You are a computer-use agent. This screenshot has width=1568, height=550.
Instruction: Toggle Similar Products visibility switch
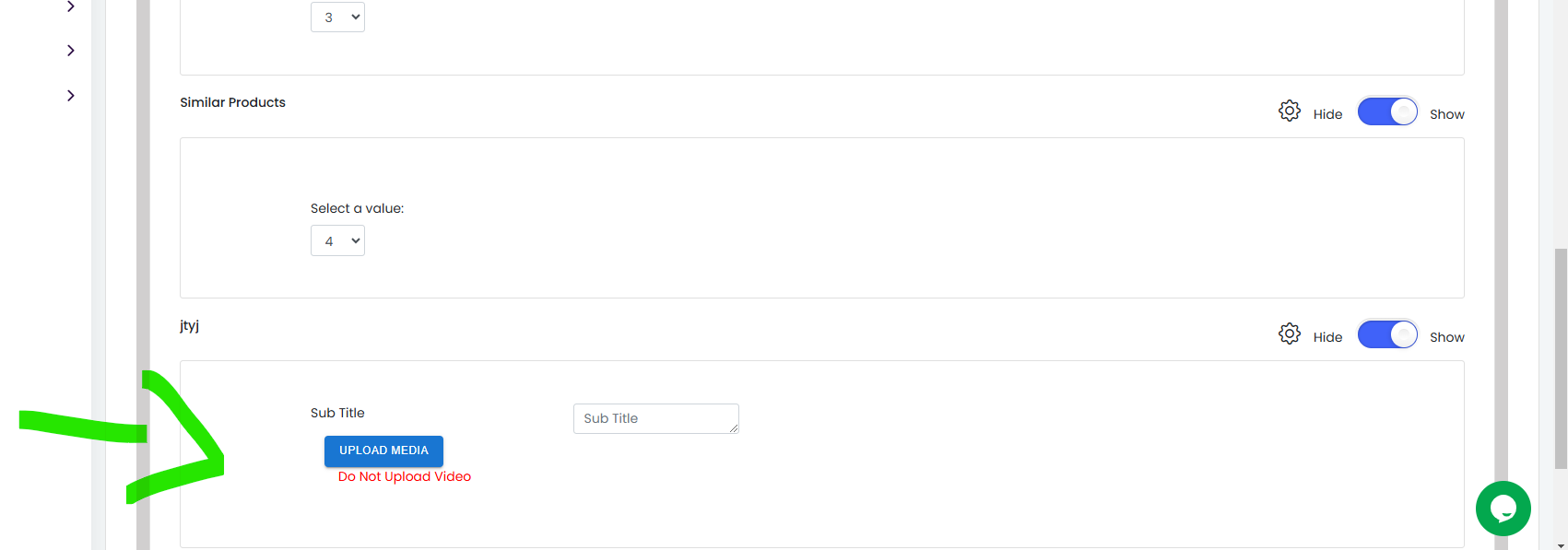click(x=1387, y=112)
